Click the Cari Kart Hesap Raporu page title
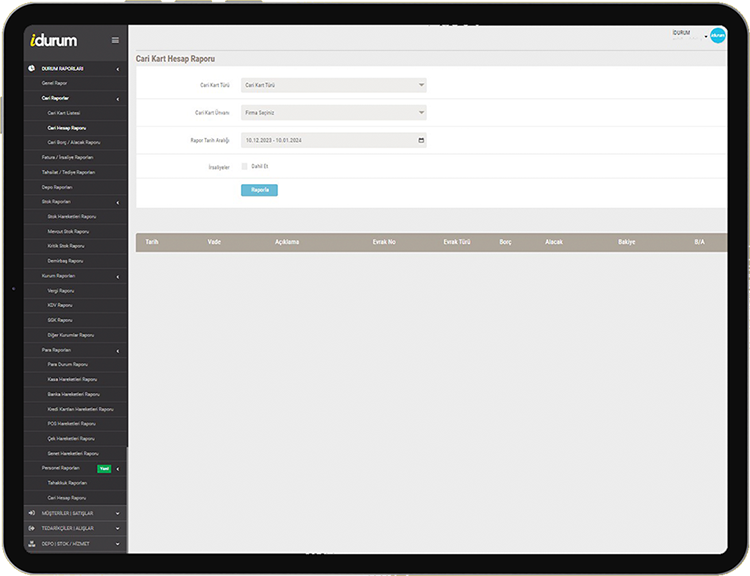Screen dimensions: 750x576 point(175,59)
